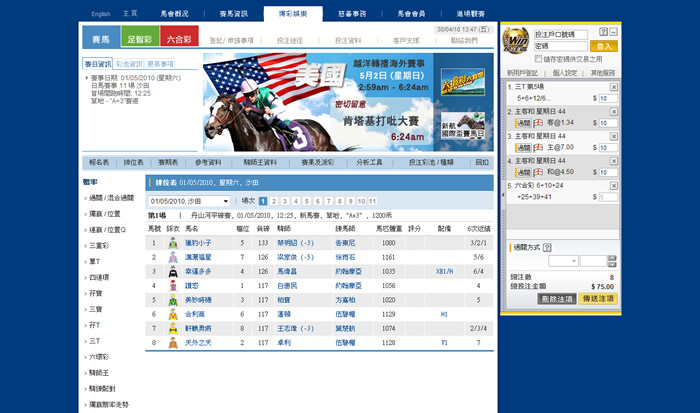Click jockey silk icon for horse 3
700x413 pixels.
pos(171,270)
